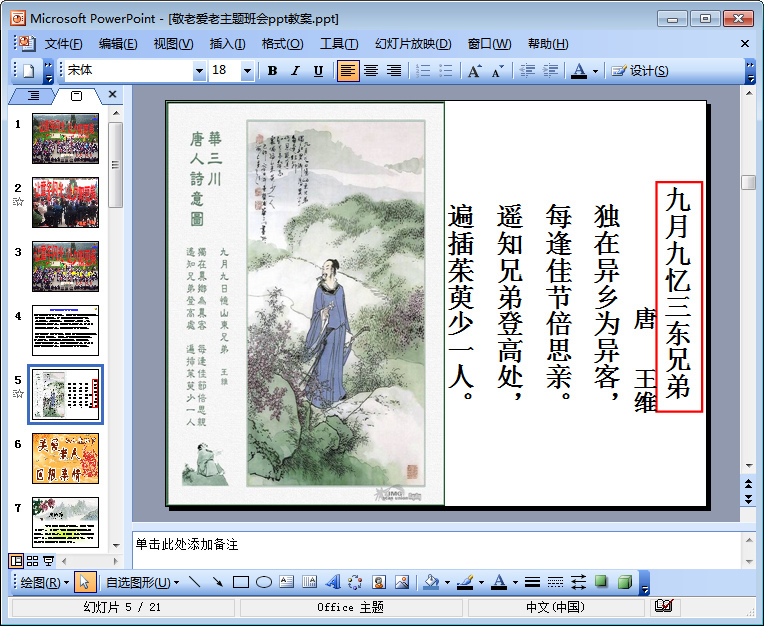
Task: Insert a vertical text box
Action: (x=309, y=582)
